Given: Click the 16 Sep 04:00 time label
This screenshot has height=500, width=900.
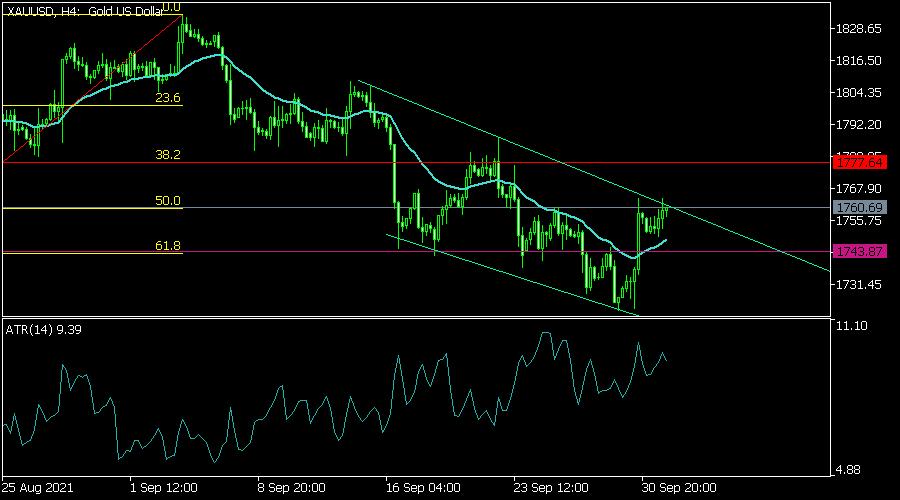Looking at the screenshot, I should pyautogui.click(x=423, y=488).
